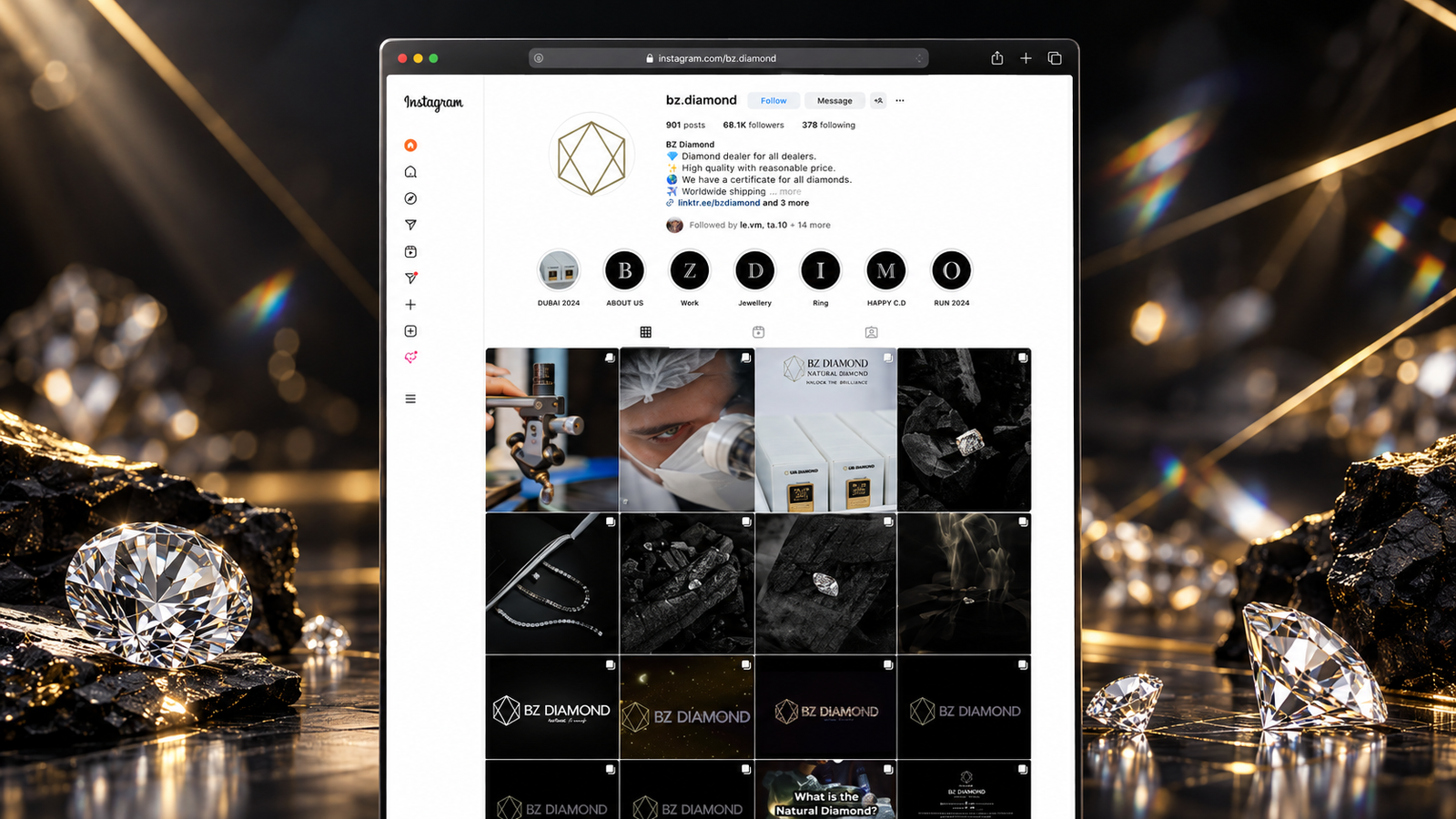The width and height of the screenshot is (1456, 819).
Task: Show browser tab overview icon
Action: 1055,58
